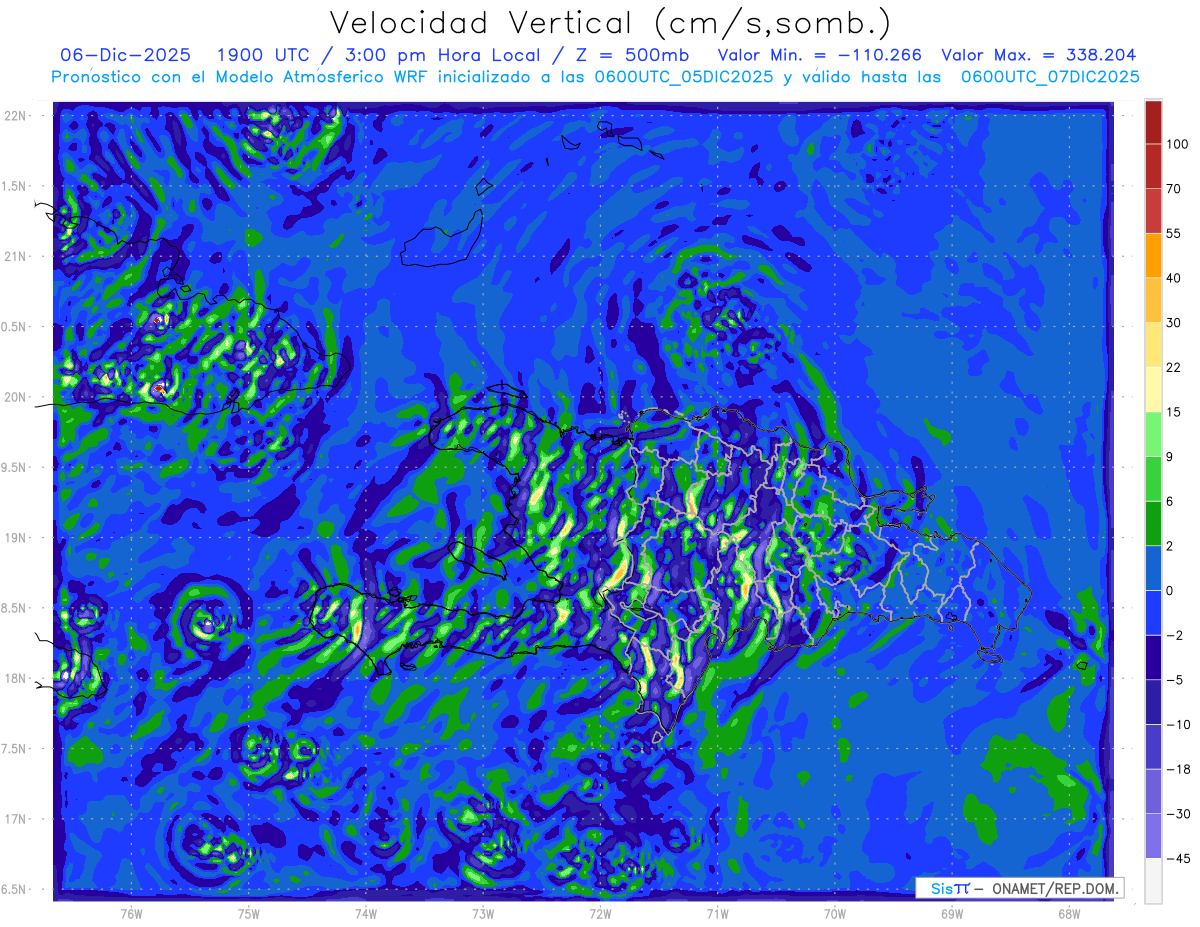
Task: Pick the orange legend band between 40 and 55
Action: (1153, 255)
